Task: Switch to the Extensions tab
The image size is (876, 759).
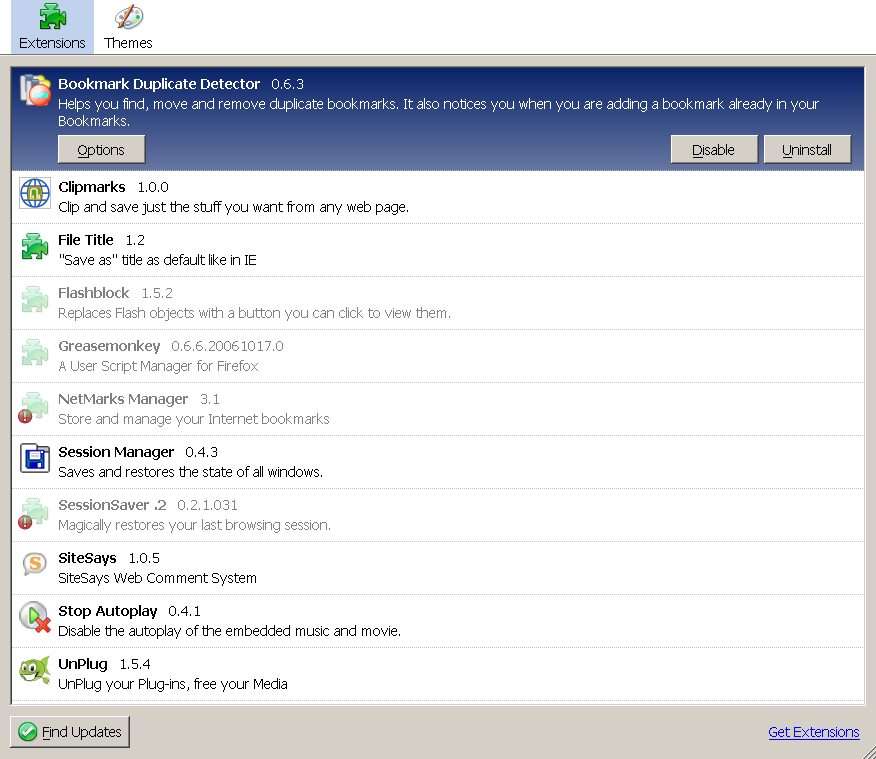Action: click(52, 27)
